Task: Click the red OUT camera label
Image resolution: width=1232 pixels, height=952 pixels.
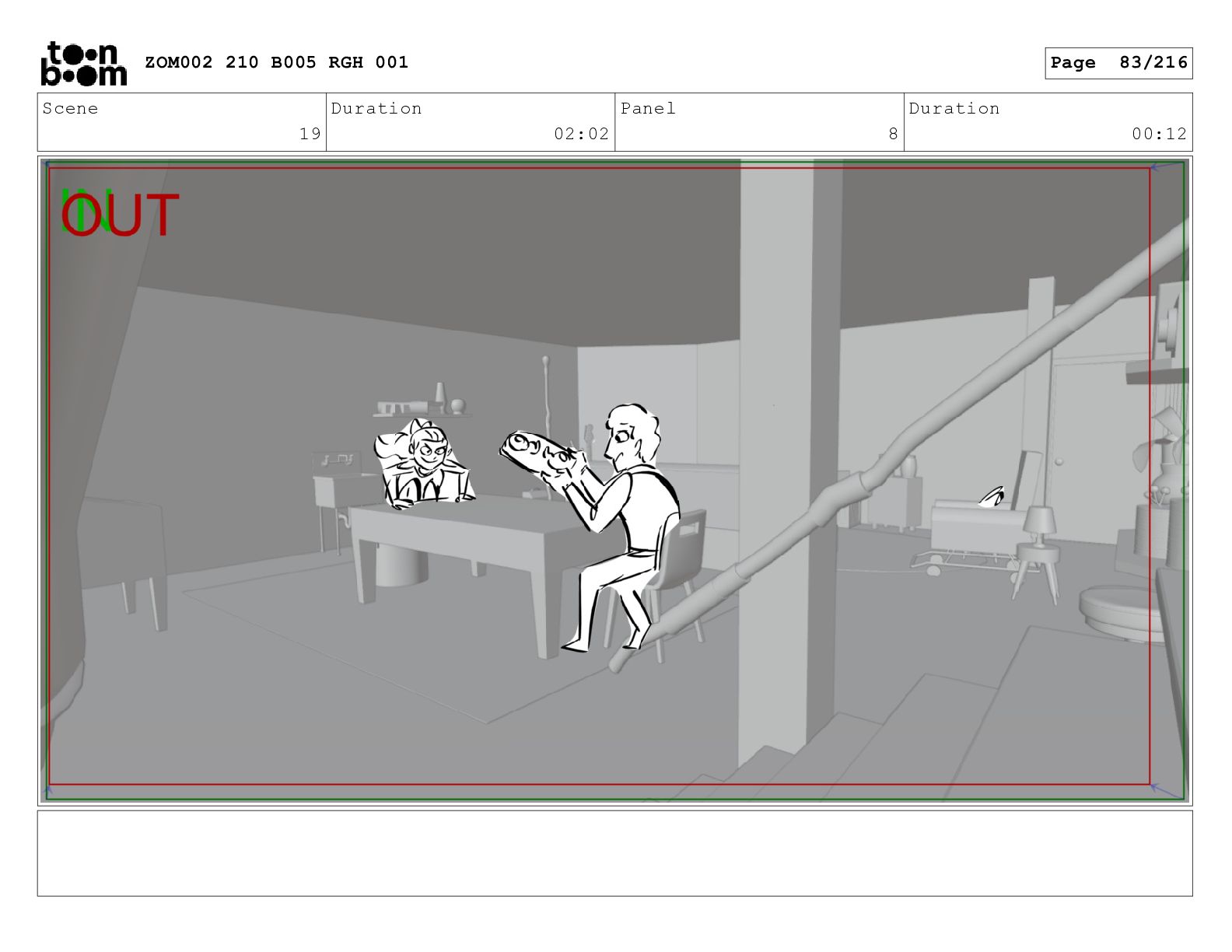Action: (x=121, y=215)
